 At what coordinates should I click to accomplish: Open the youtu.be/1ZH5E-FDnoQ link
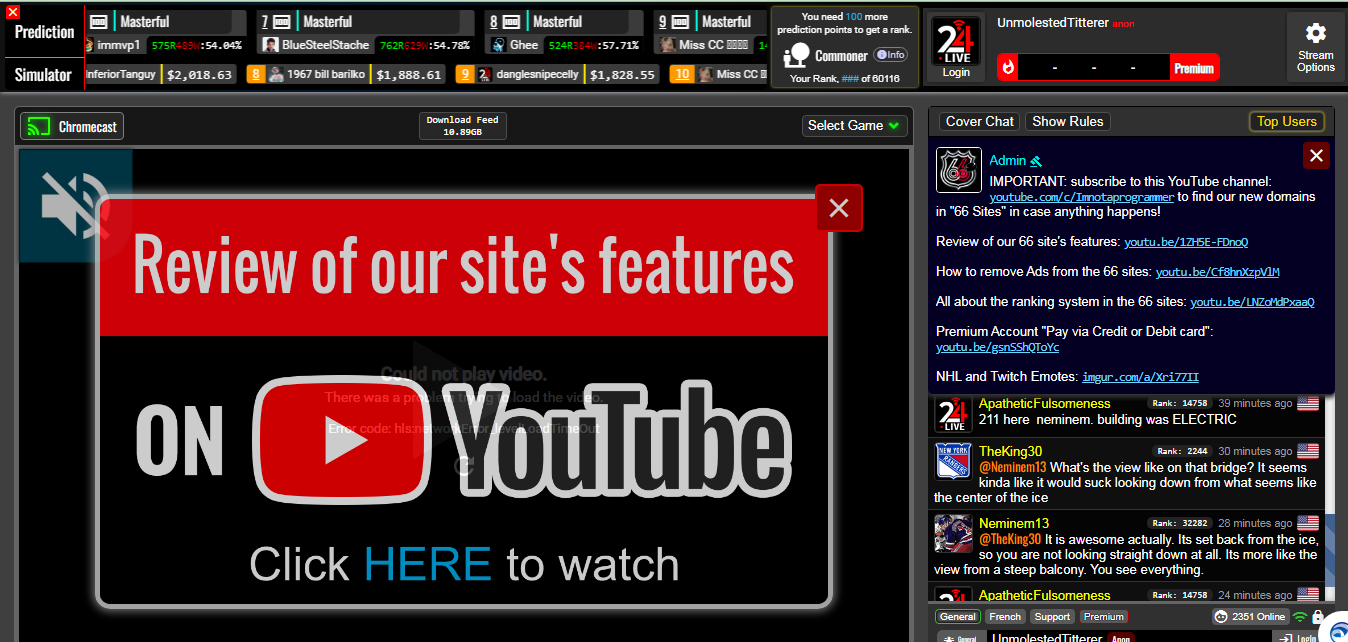[x=1186, y=242]
